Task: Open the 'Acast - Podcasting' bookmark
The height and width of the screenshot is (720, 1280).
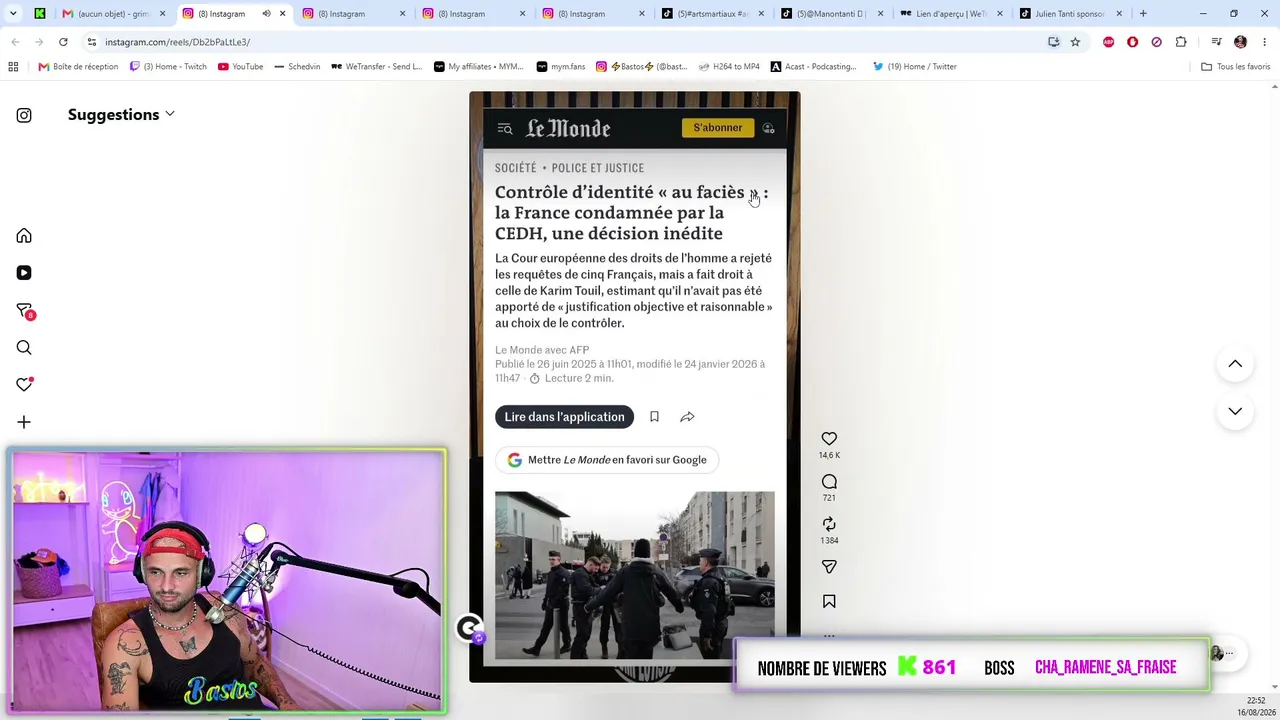Action: [813, 67]
